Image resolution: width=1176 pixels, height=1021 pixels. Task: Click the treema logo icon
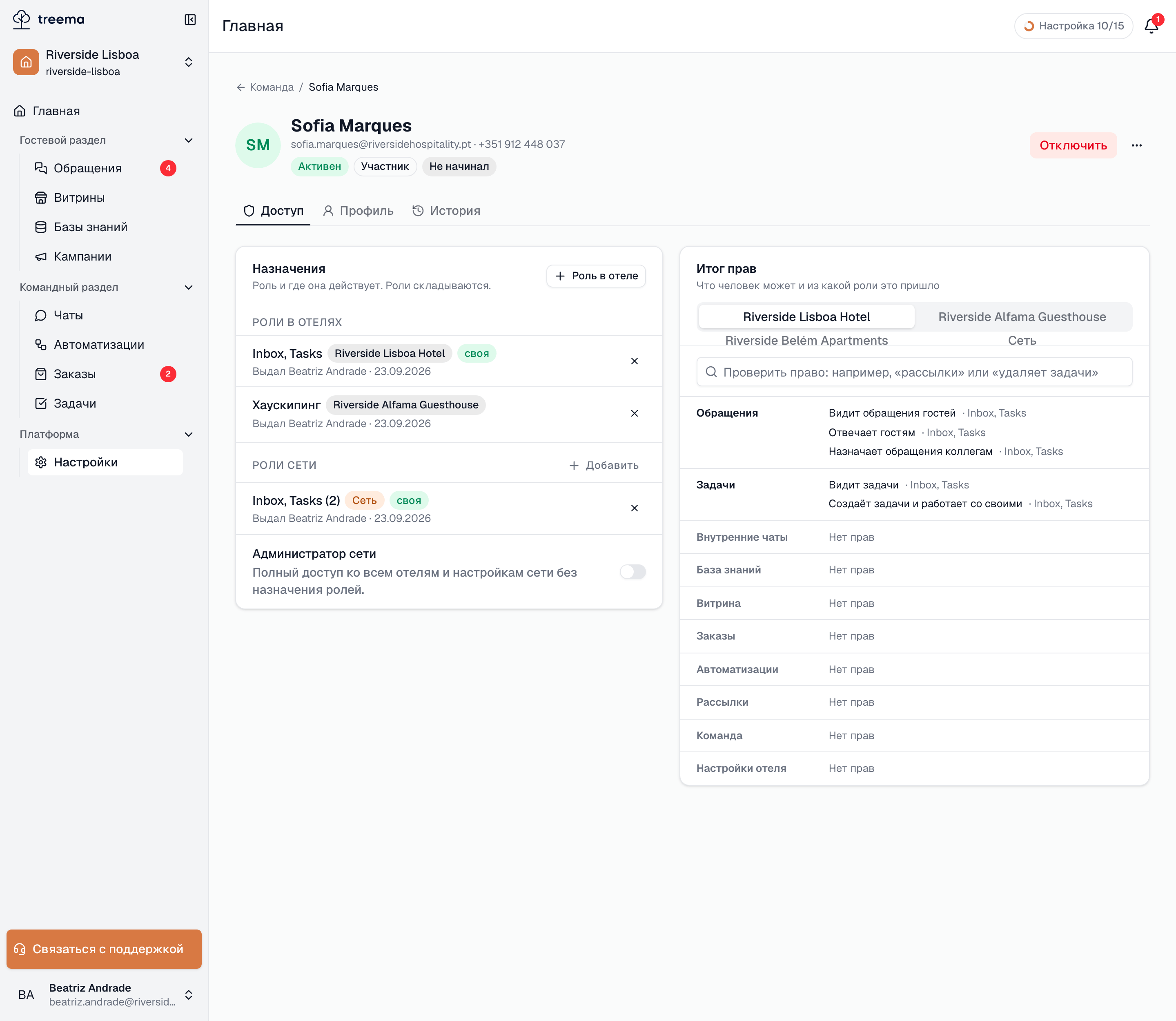click(x=22, y=19)
